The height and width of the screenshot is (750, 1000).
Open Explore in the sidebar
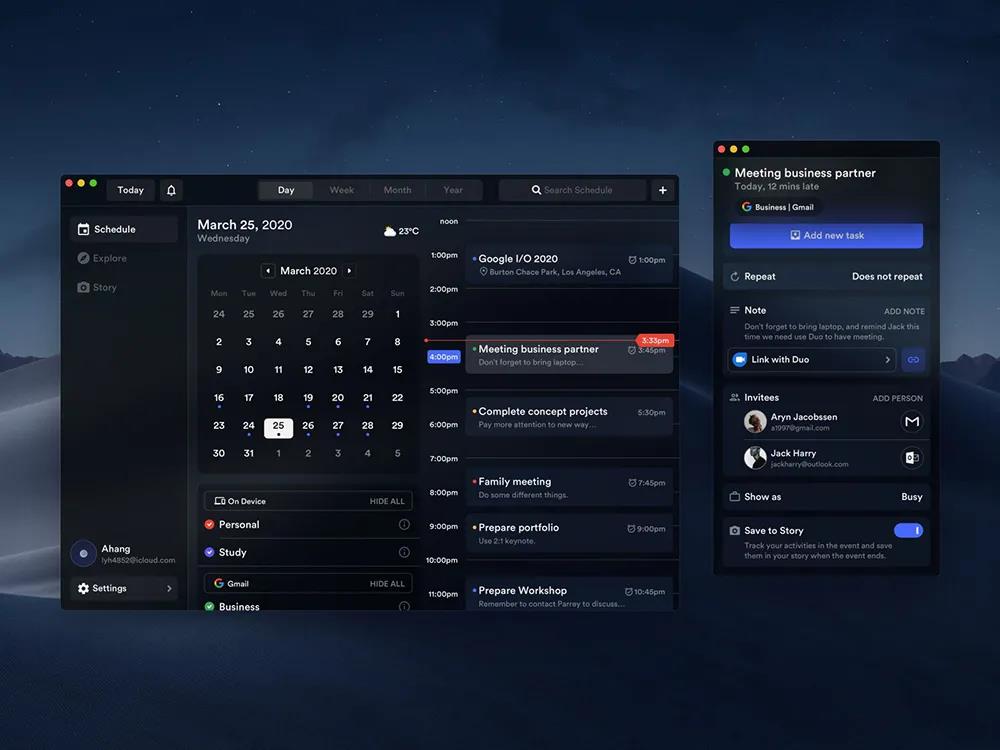102,258
